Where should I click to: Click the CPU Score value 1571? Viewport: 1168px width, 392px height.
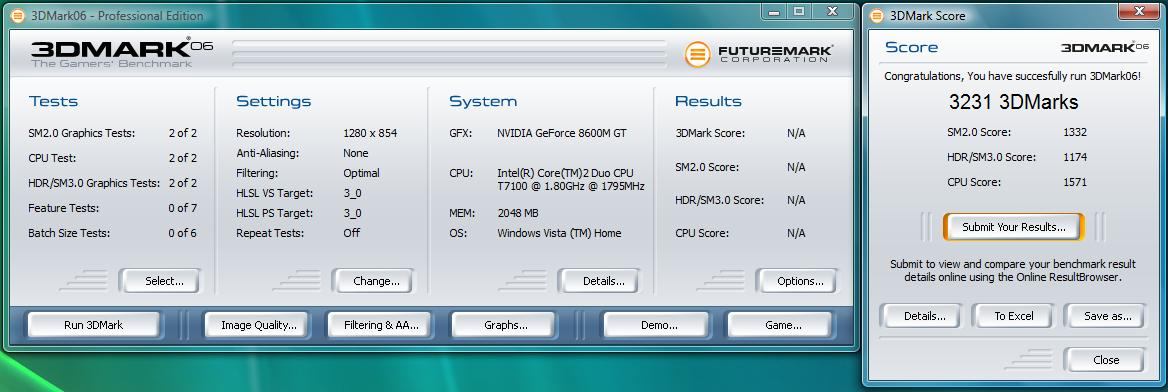(1075, 183)
